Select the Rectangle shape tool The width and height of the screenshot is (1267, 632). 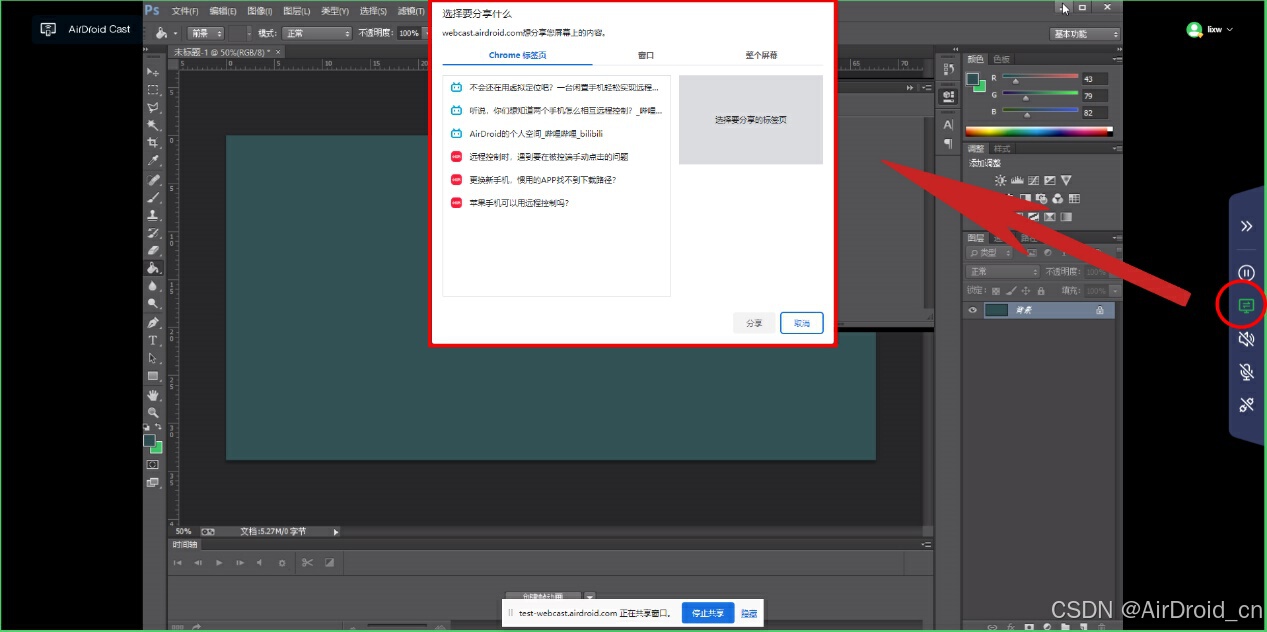pos(153,376)
